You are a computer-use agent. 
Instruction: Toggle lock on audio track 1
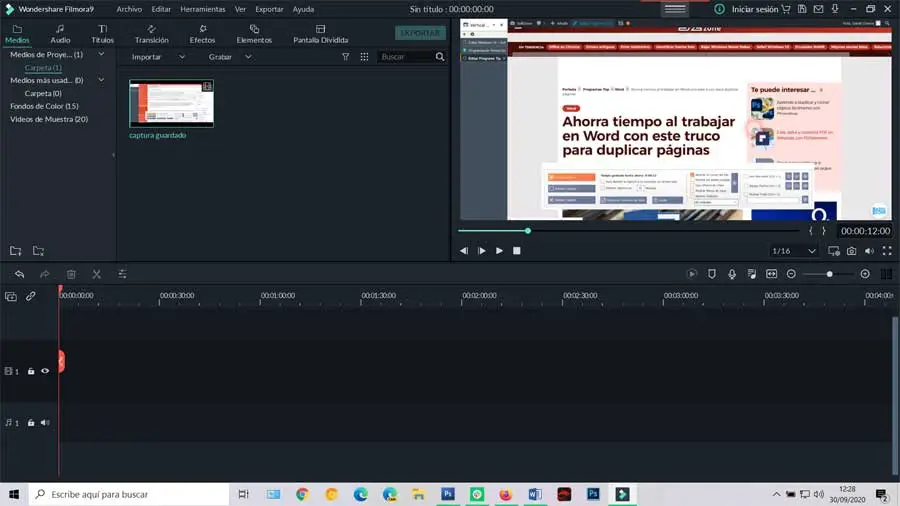click(x=31, y=423)
